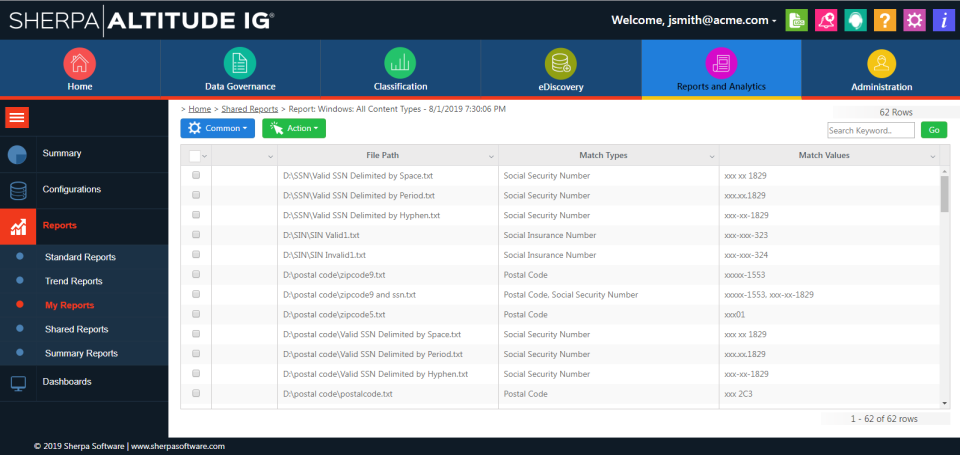960x455 pixels.
Task: Open Shared Reports in the sidebar
Action: pos(76,329)
